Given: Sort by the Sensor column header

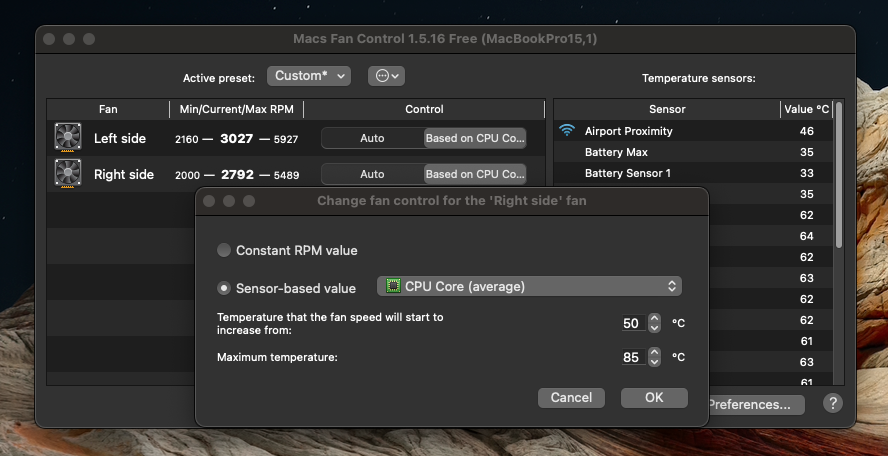Looking at the screenshot, I should (667, 109).
